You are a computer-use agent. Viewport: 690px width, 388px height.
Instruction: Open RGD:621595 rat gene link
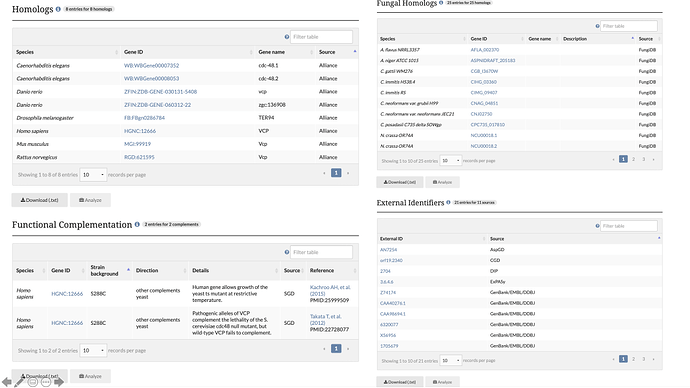pos(139,157)
